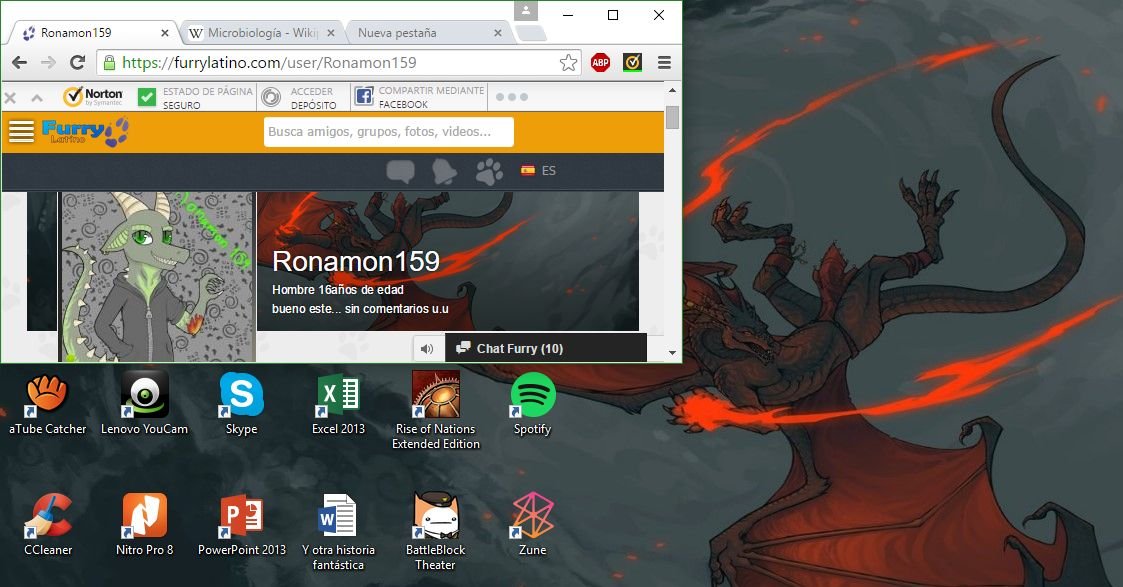Screen dimensions: 1123x587
Task: Select the CCleaner desktop icon
Action: coord(48,525)
